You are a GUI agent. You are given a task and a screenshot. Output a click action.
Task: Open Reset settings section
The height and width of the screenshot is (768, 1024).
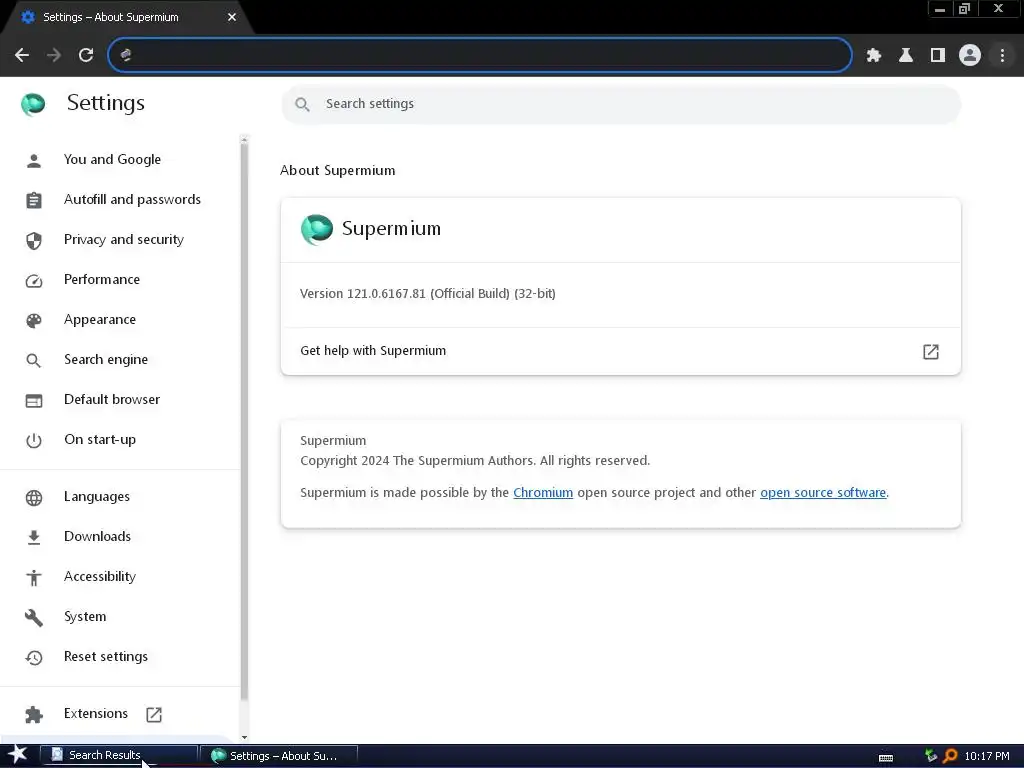(x=106, y=656)
